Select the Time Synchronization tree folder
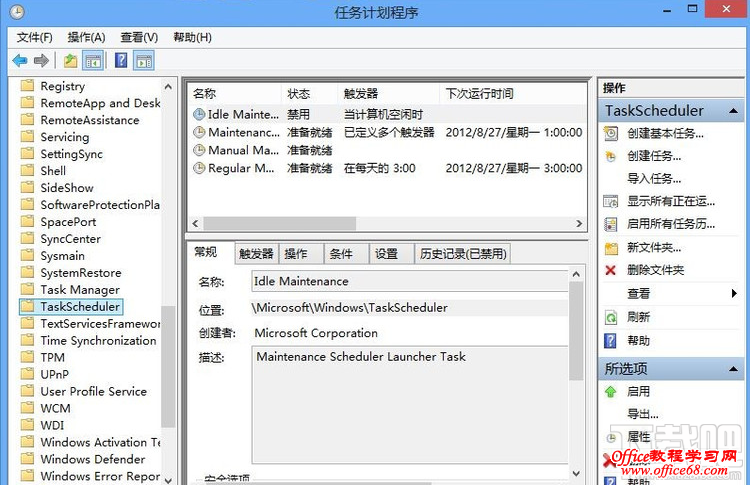The image size is (750, 485). click(98, 341)
